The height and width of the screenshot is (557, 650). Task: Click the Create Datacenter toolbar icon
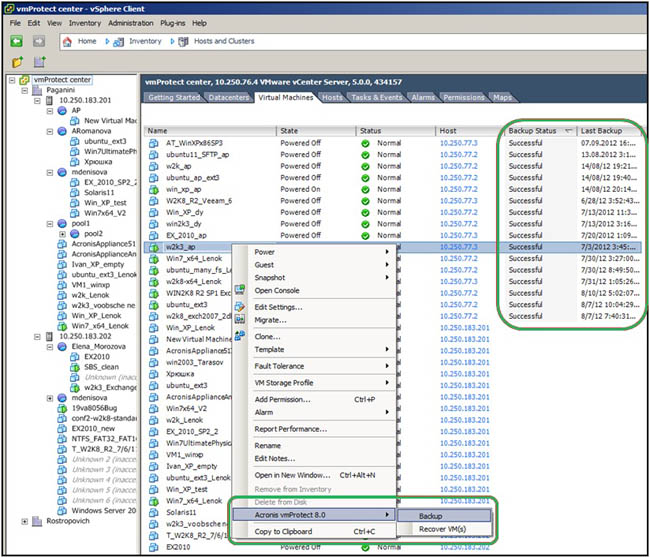40,62
